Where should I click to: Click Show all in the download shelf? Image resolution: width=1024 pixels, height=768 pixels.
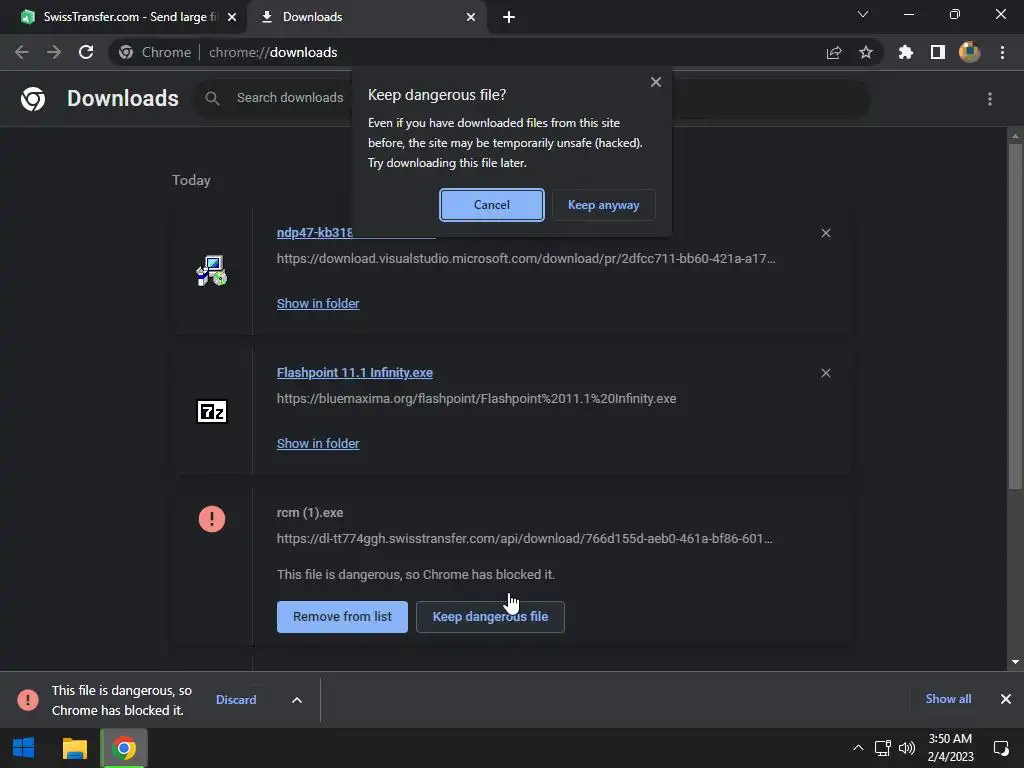[948, 699]
